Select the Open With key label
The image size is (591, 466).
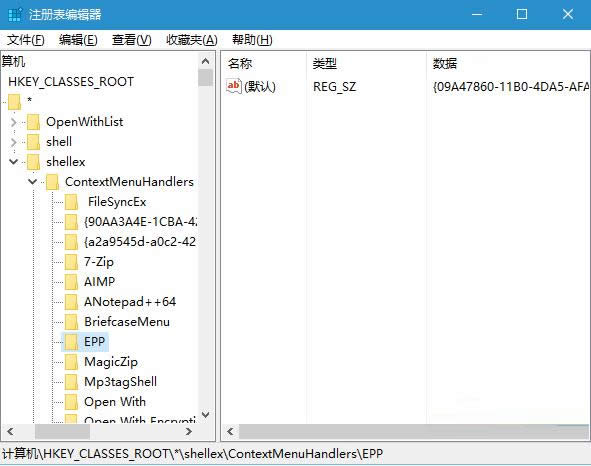(x=115, y=402)
